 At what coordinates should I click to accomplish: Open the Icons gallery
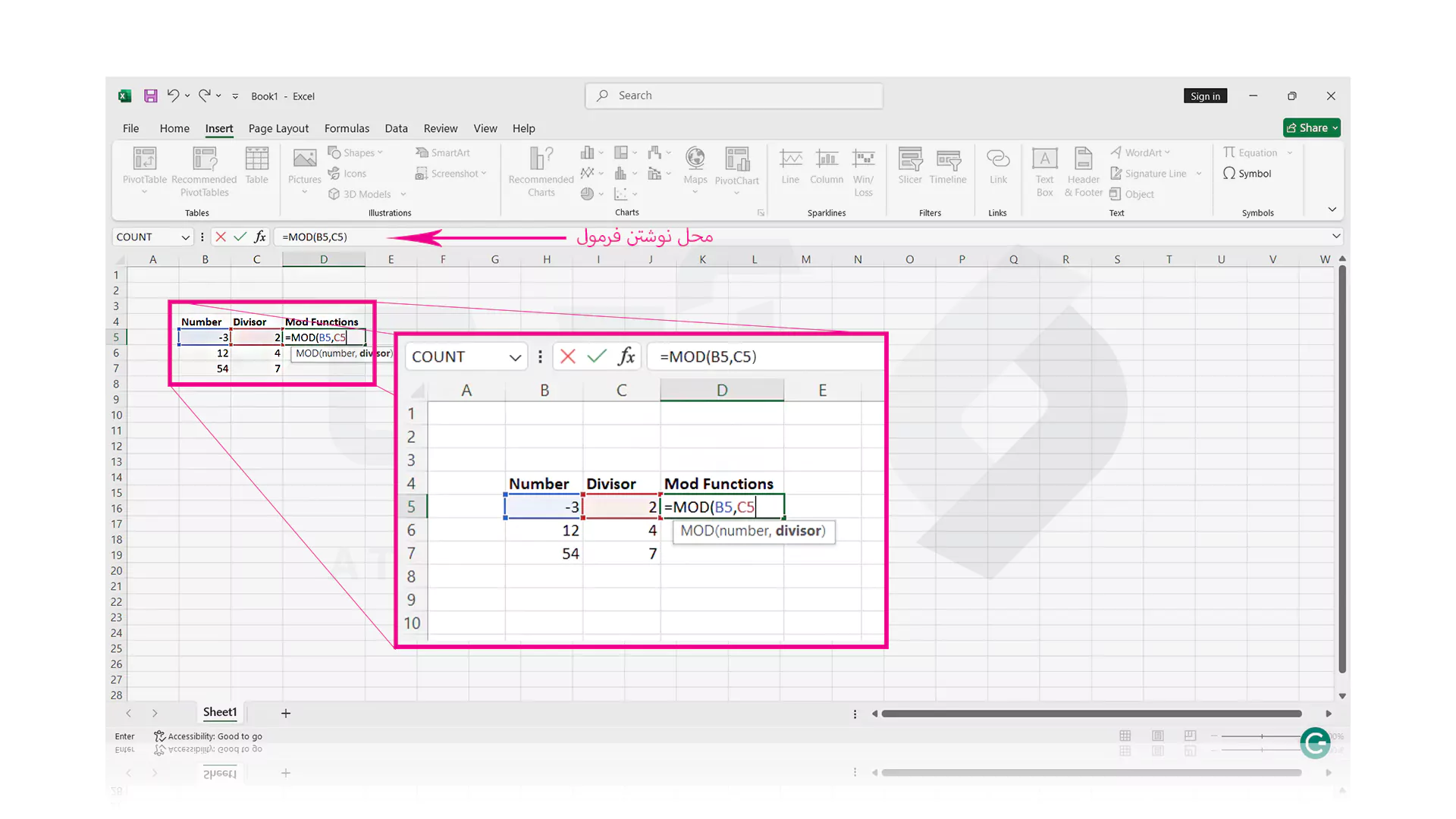347,174
